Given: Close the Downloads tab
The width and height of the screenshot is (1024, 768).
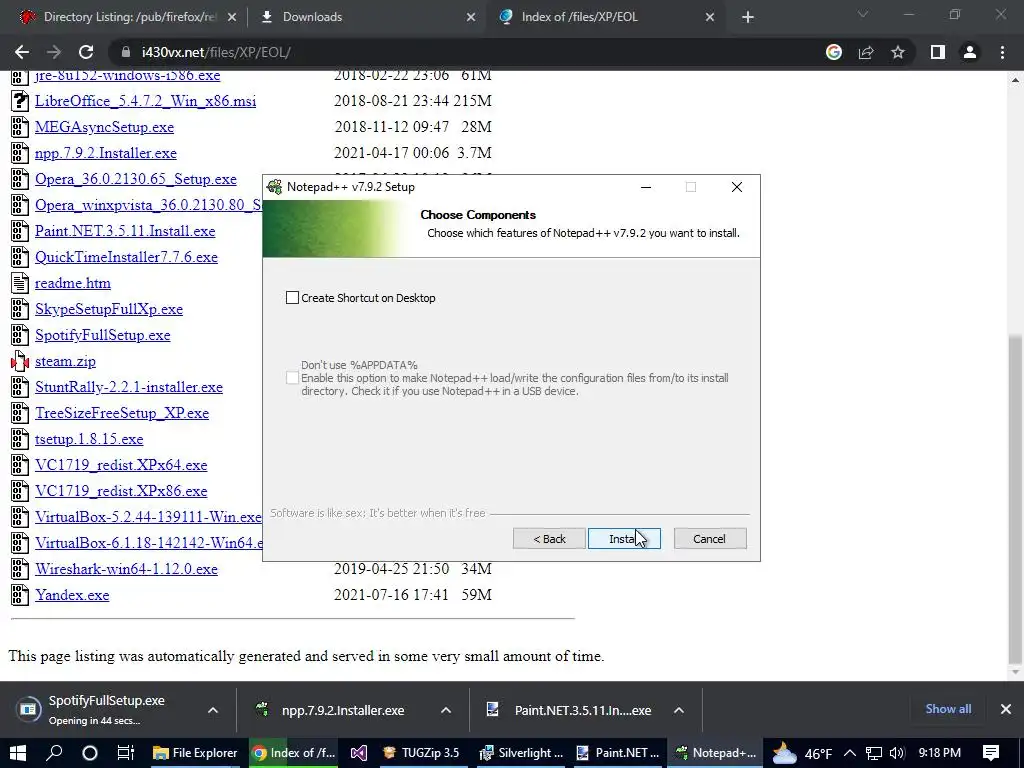Looking at the screenshot, I should (471, 18).
